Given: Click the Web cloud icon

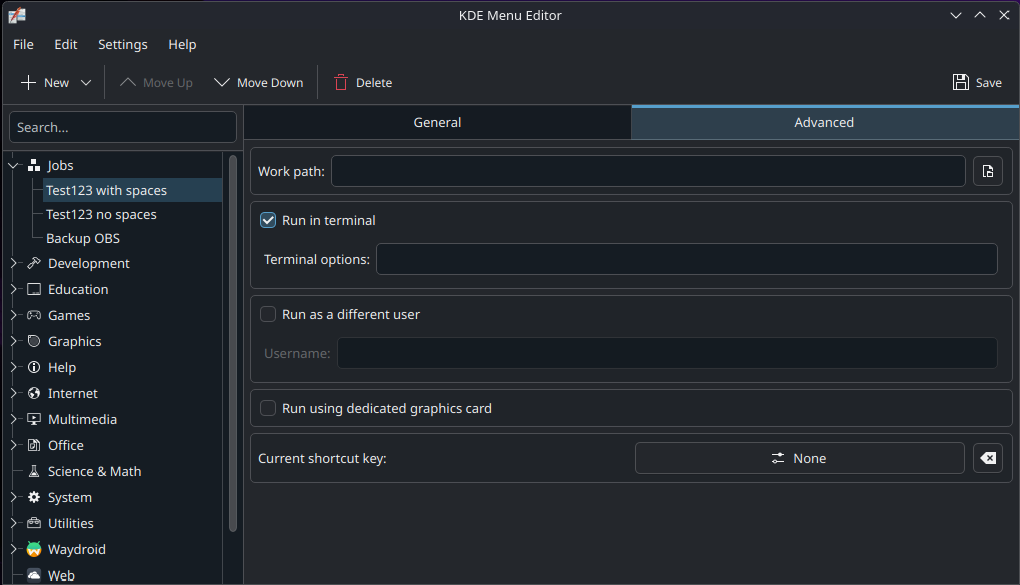Looking at the screenshot, I should (34, 575).
